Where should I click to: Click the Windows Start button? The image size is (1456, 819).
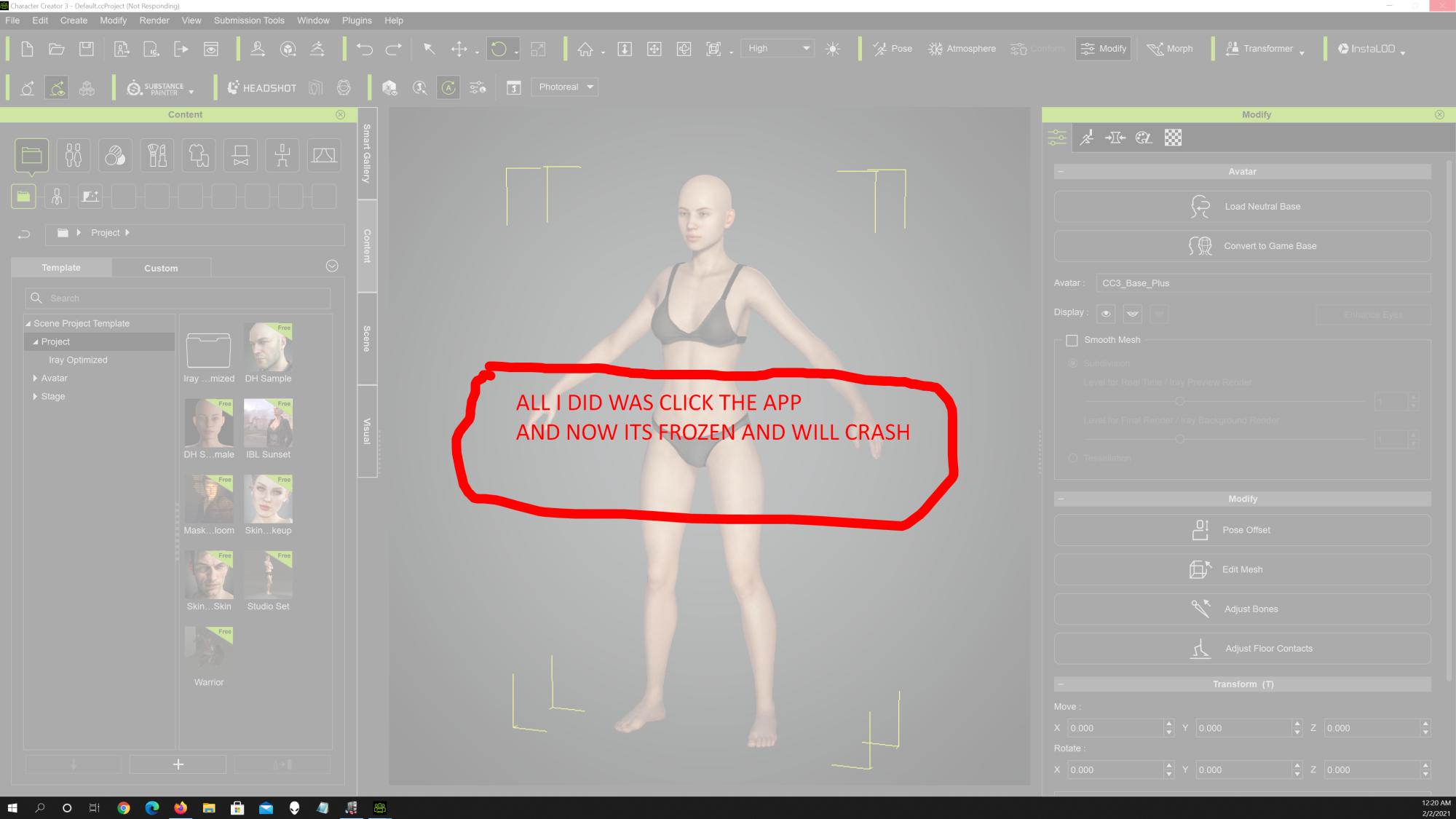(x=12, y=808)
